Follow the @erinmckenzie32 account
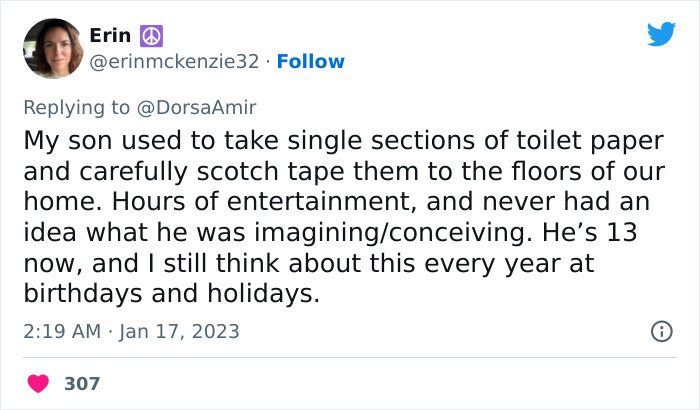Screen dimensions: 700x410 [x=310, y=62]
